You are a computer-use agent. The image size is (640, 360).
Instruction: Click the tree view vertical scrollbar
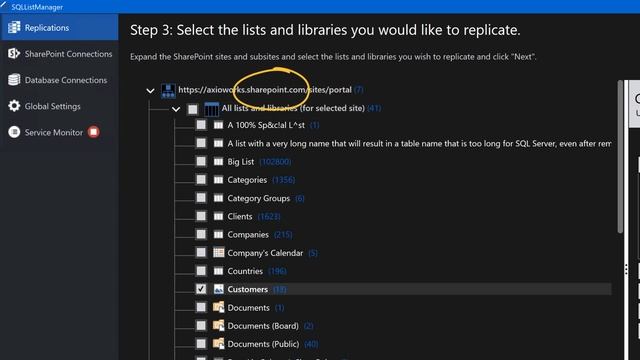click(x=620, y=157)
